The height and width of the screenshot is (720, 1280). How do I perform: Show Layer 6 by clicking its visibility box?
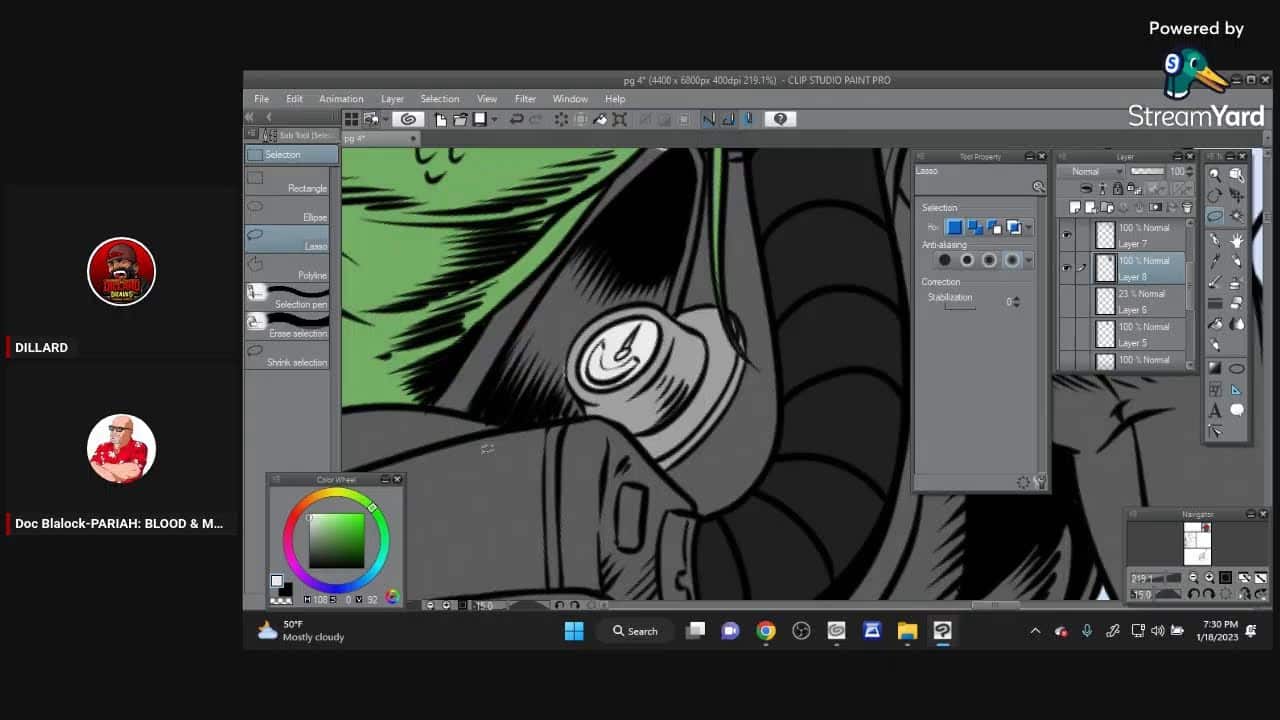[1066, 300]
